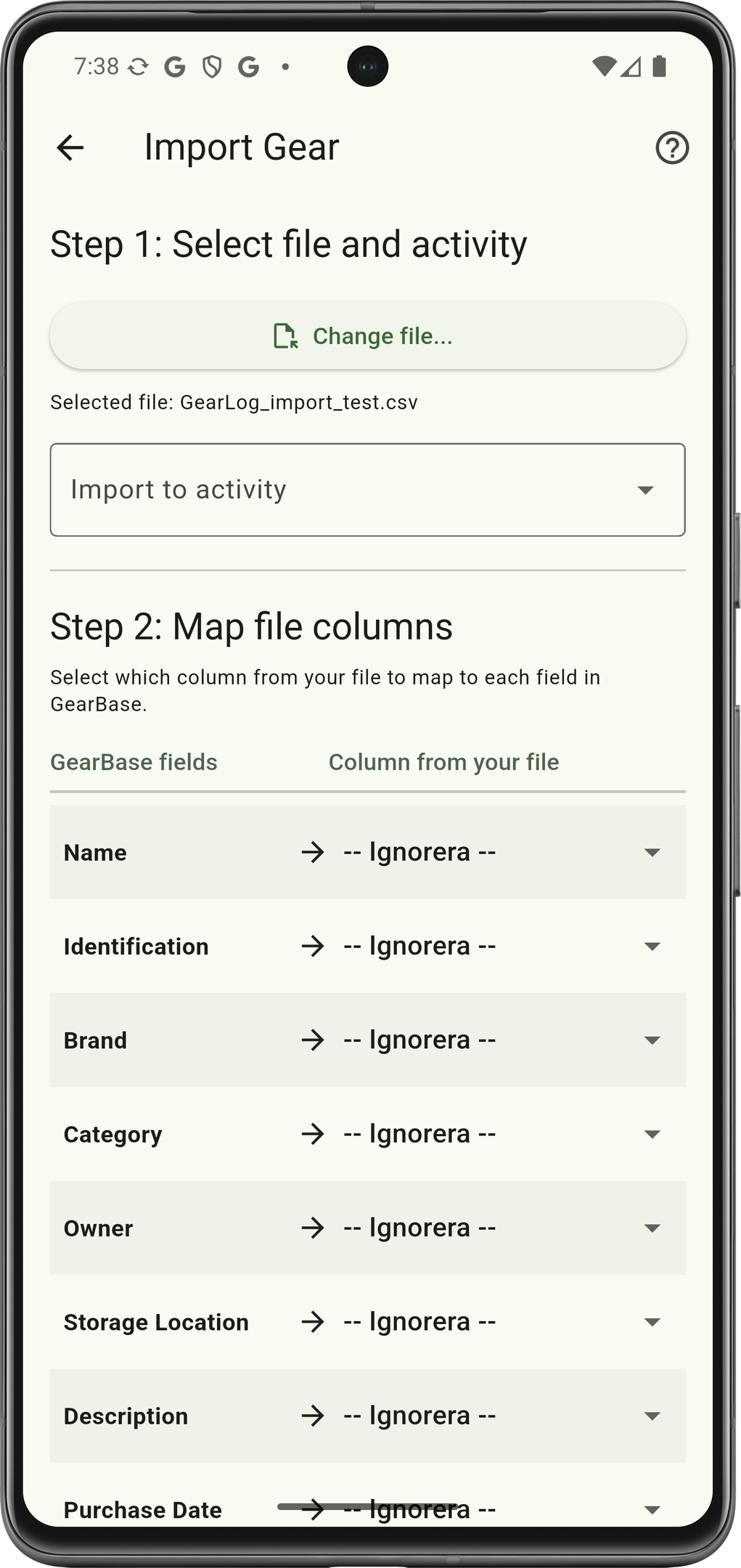Click the file icon in Change file

[x=285, y=336]
